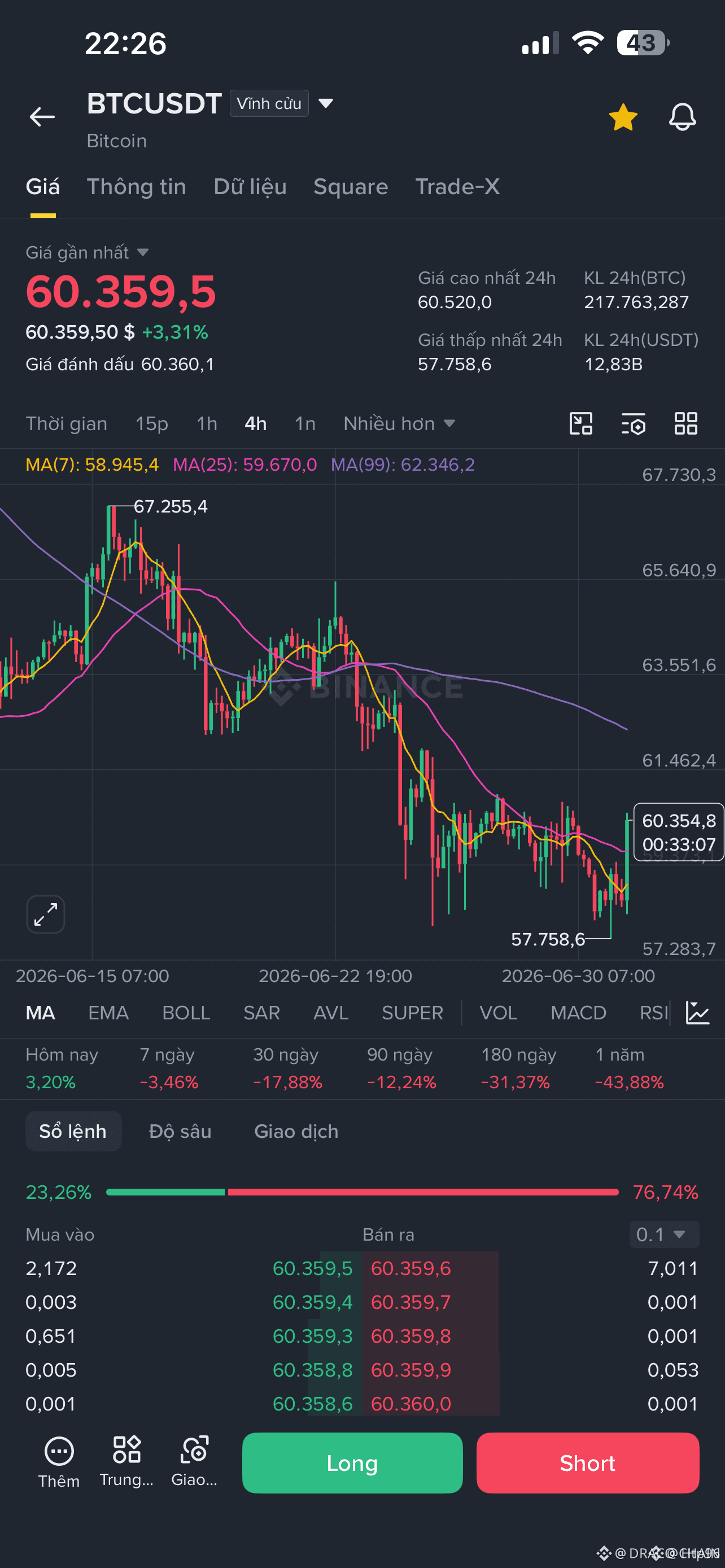The height and width of the screenshot is (1568, 725).
Task: Select the 1n timeframe
Action: pyautogui.click(x=305, y=424)
